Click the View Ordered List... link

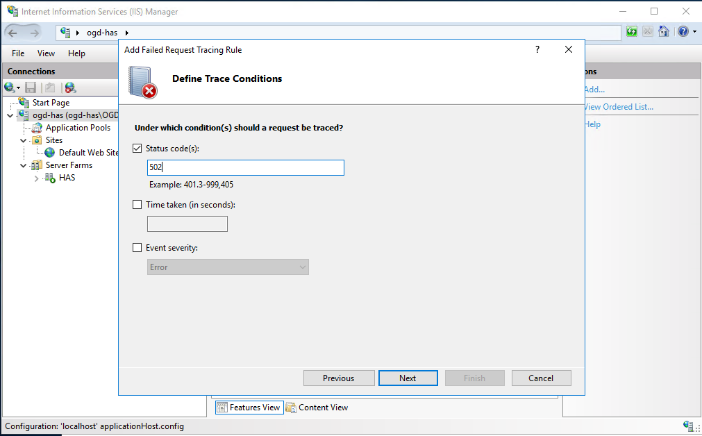click(x=619, y=107)
